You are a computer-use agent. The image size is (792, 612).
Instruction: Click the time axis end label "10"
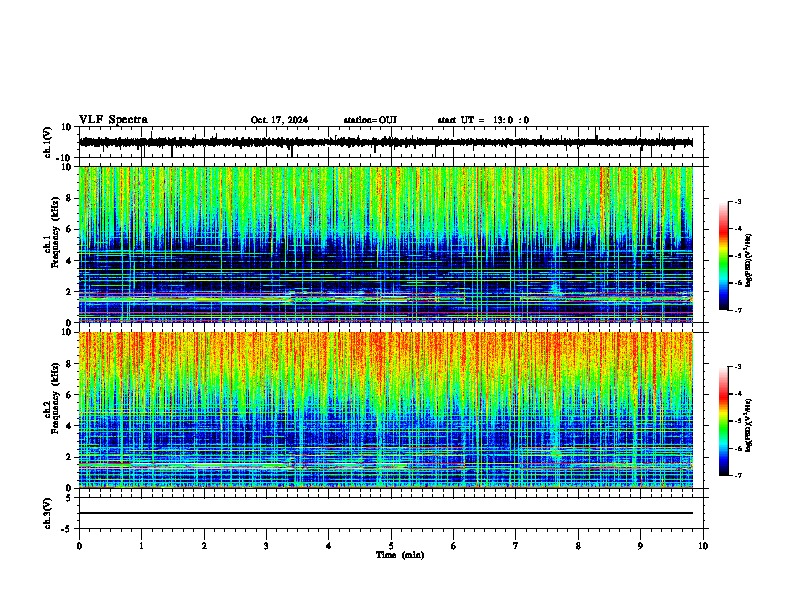(703, 546)
